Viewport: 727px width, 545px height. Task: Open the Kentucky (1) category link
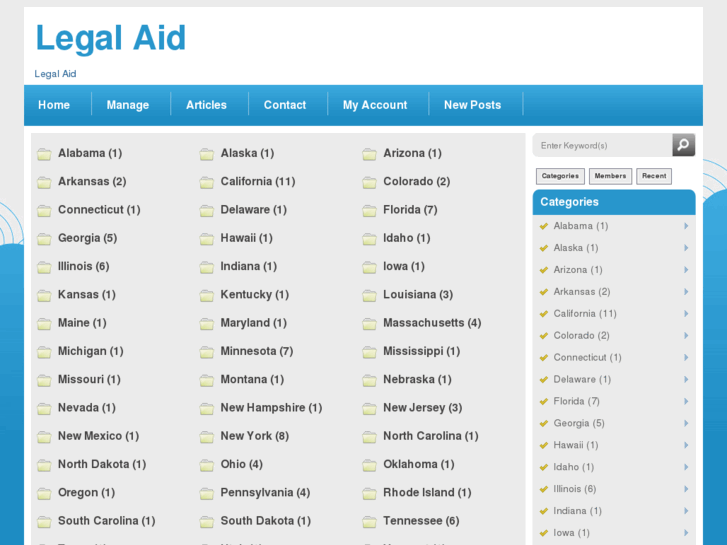point(255,295)
